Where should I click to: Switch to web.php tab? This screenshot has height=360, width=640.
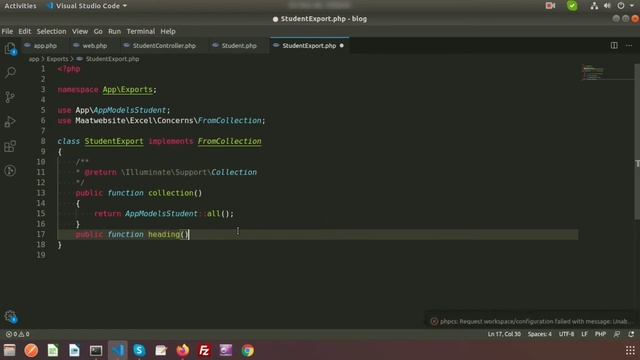(x=94, y=46)
